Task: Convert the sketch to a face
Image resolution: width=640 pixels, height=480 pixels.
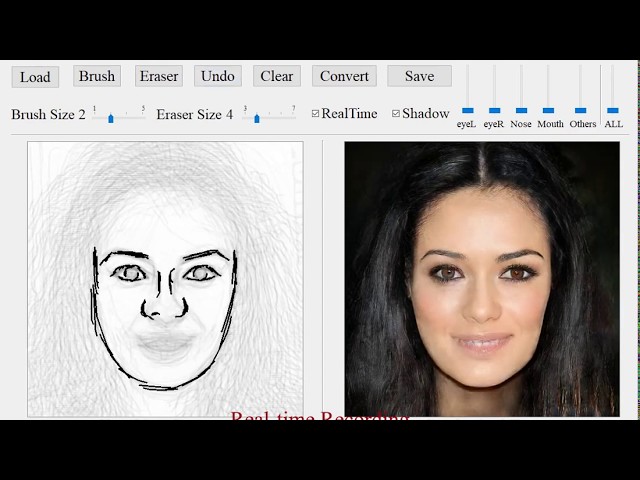Action: point(344,76)
